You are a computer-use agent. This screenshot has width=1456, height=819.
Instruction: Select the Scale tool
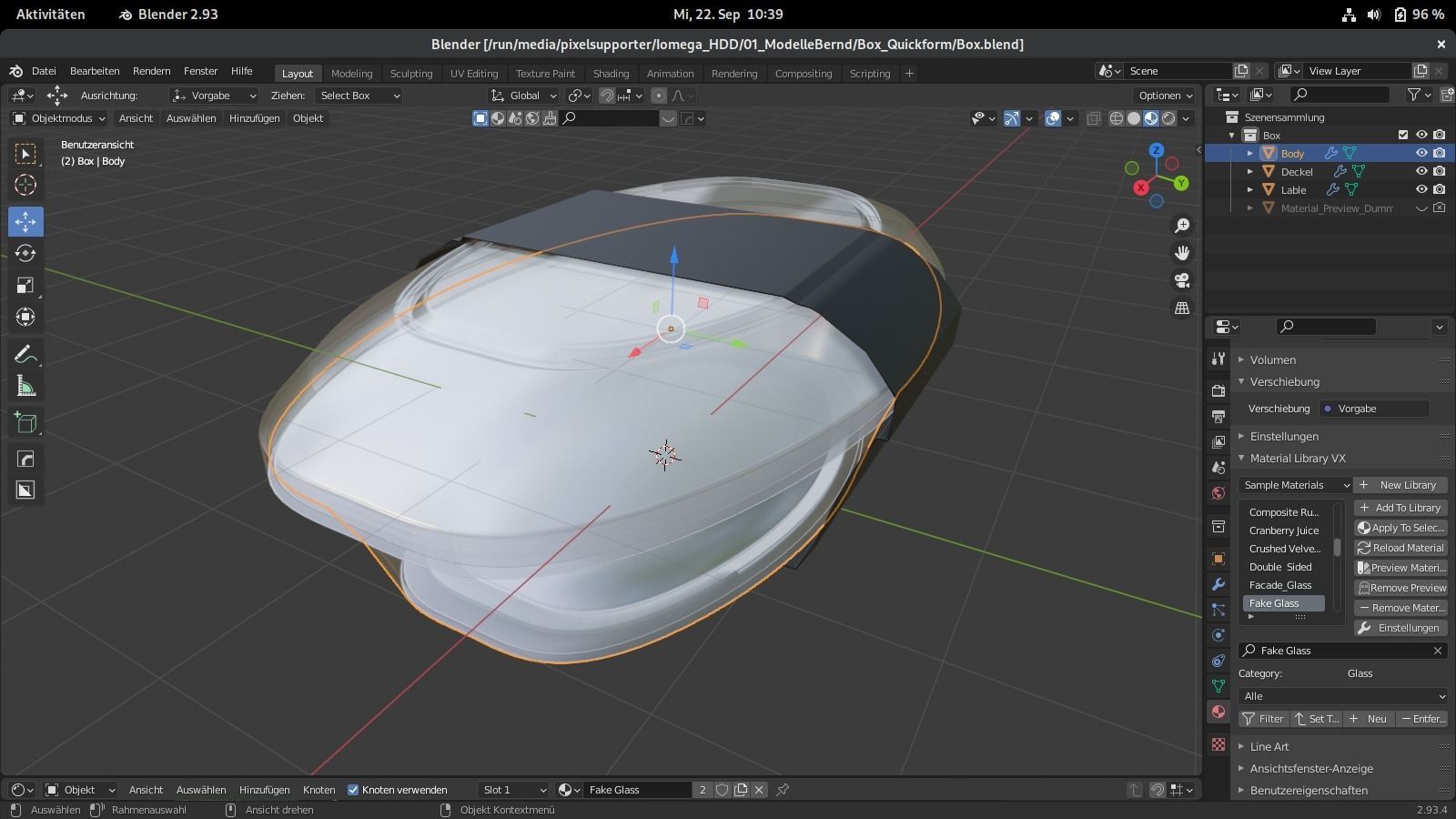[25, 285]
